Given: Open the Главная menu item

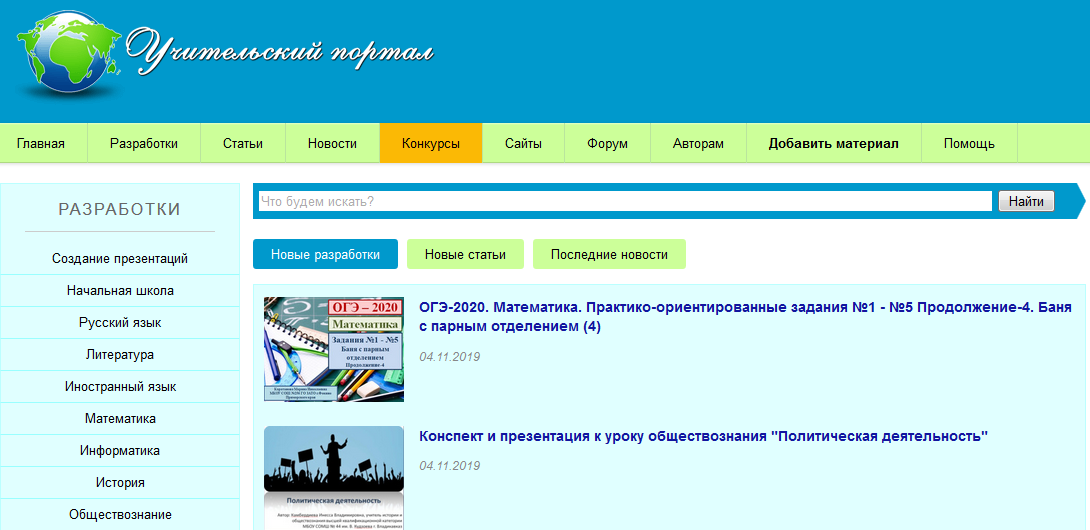Looking at the screenshot, I should click(x=41, y=143).
